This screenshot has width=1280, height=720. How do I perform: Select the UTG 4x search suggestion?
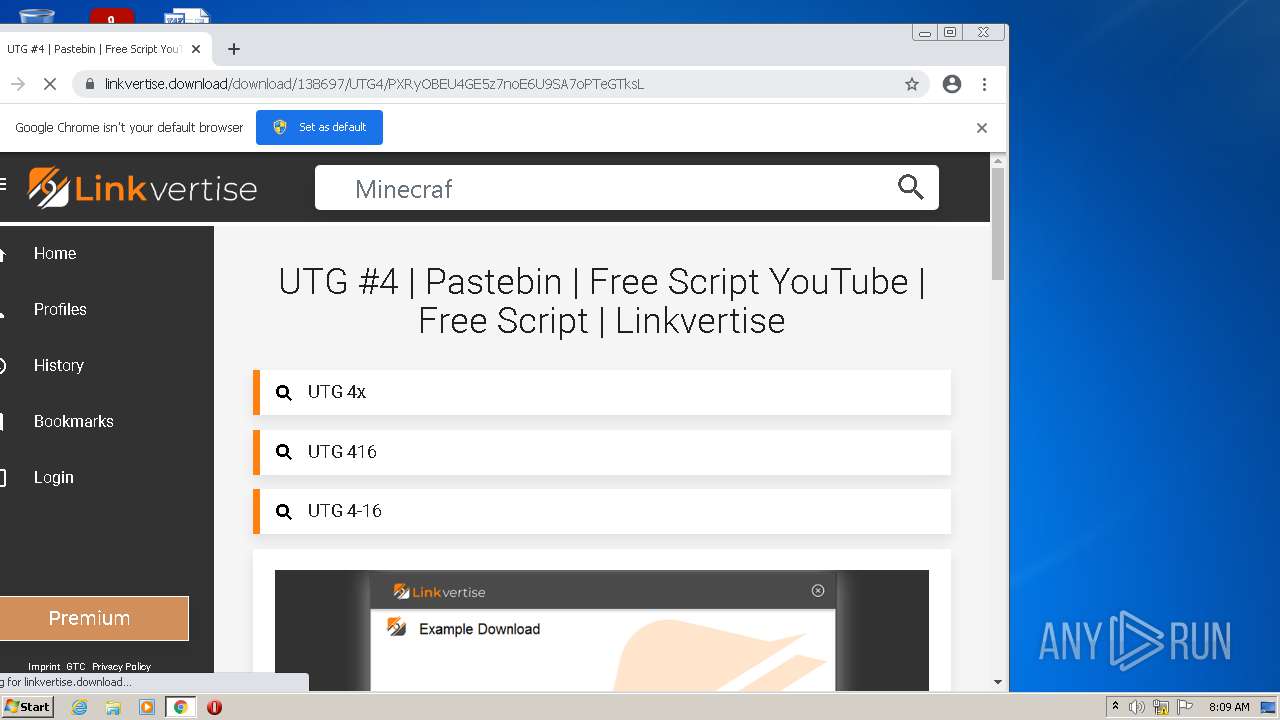[602, 392]
